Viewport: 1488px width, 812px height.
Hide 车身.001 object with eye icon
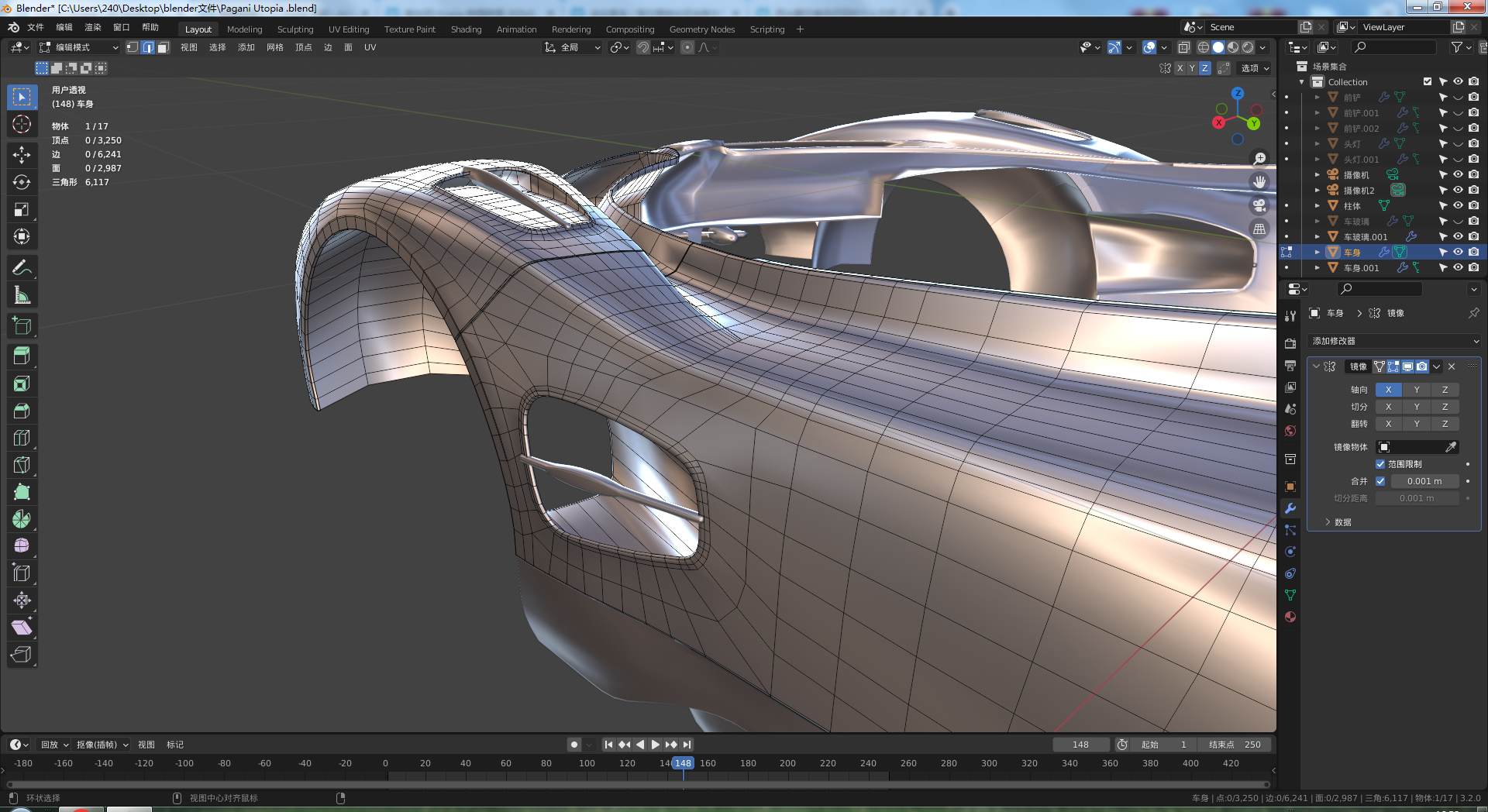pos(1458,267)
